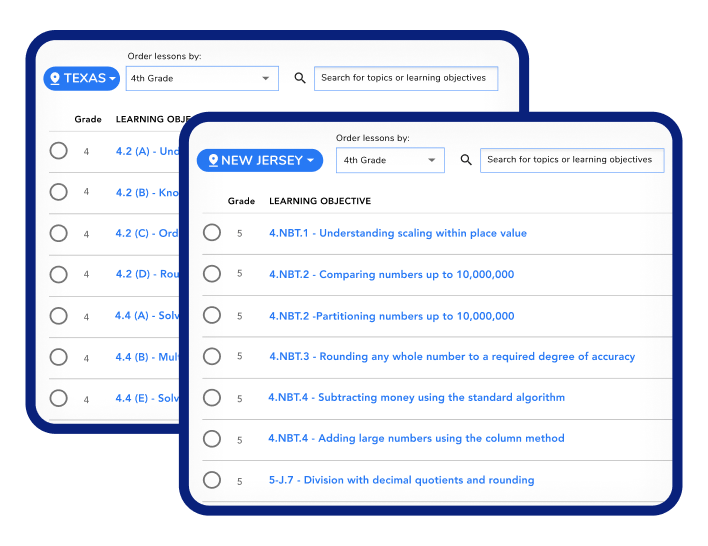The width and height of the screenshot is (708, 546).
Task: Open 5-J.7 Division with decimal quotients link
Action: pos(401,480)
